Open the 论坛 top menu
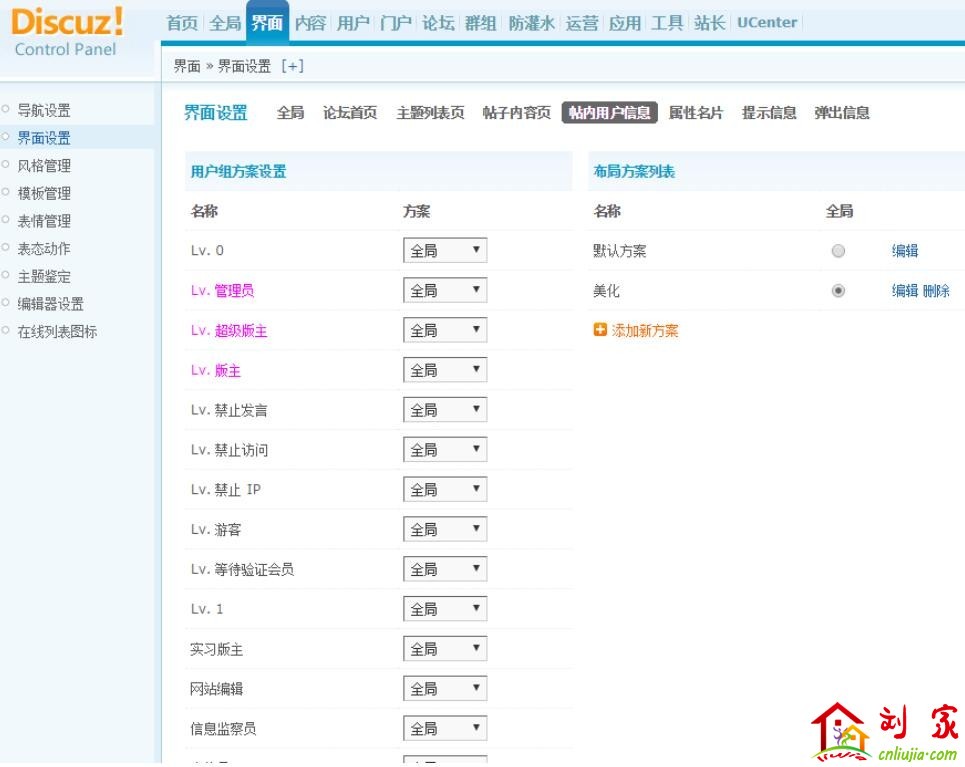The height and width of the screenshot is (767, 965). [x=437, y=23]
